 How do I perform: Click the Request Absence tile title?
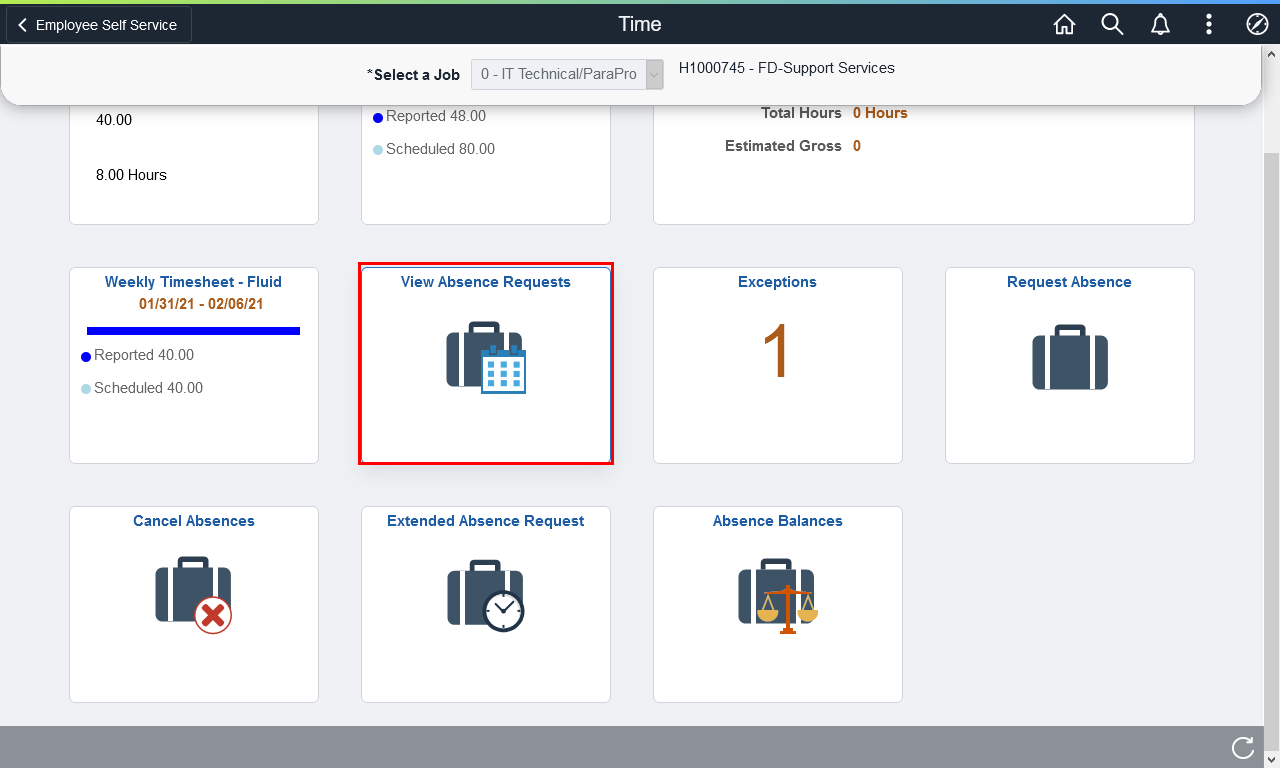[1069, 282]
